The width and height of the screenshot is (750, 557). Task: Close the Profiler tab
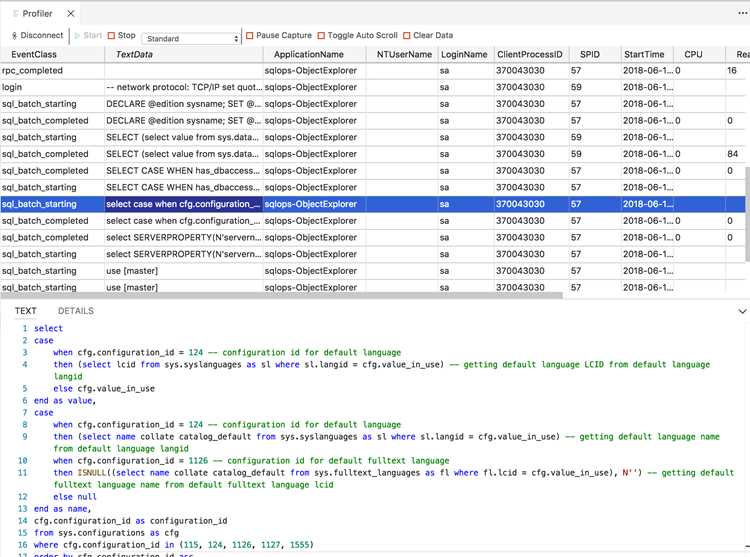click(x=71, y=13)
